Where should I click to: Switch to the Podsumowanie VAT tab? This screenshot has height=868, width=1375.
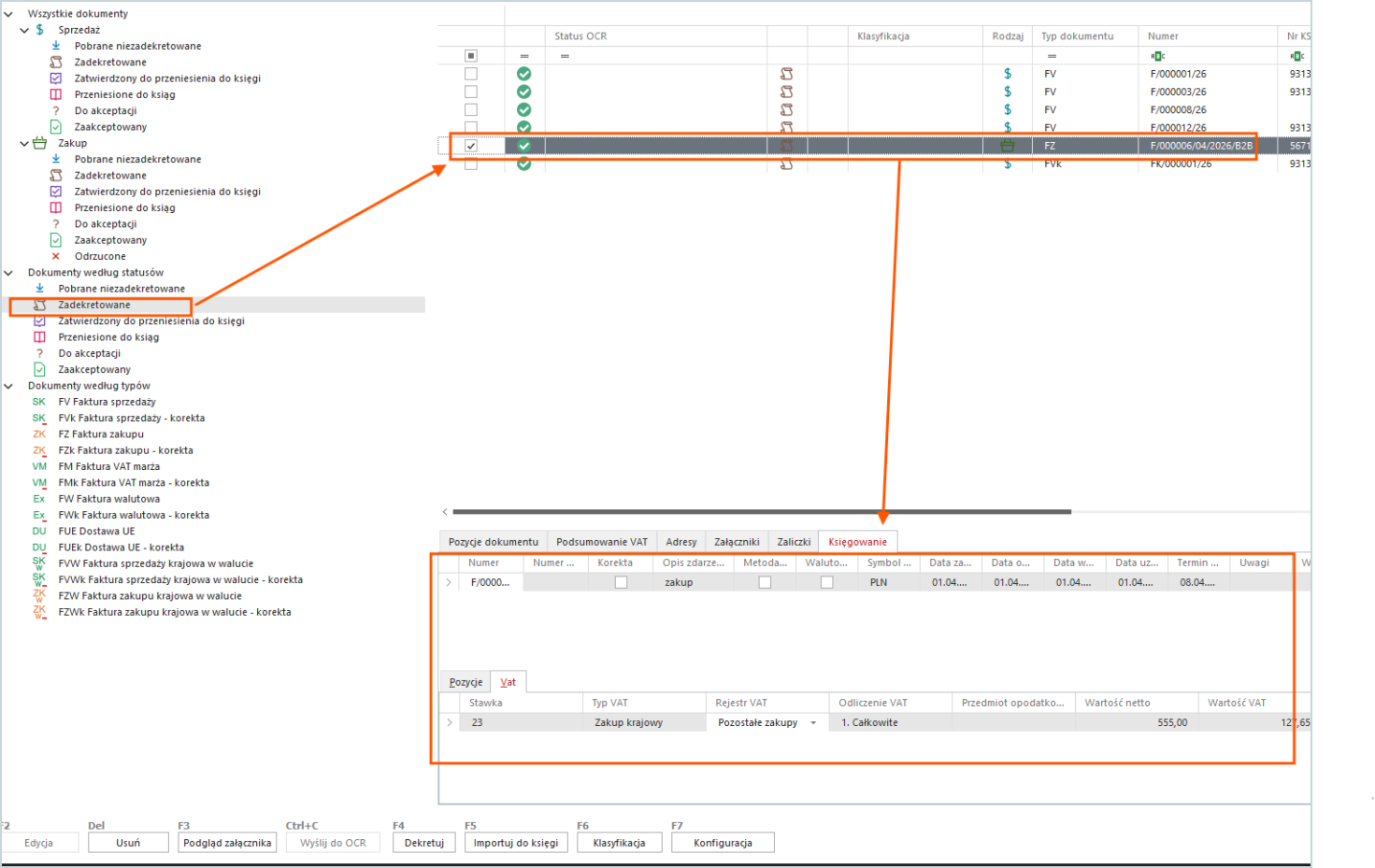tap(601, 542)
